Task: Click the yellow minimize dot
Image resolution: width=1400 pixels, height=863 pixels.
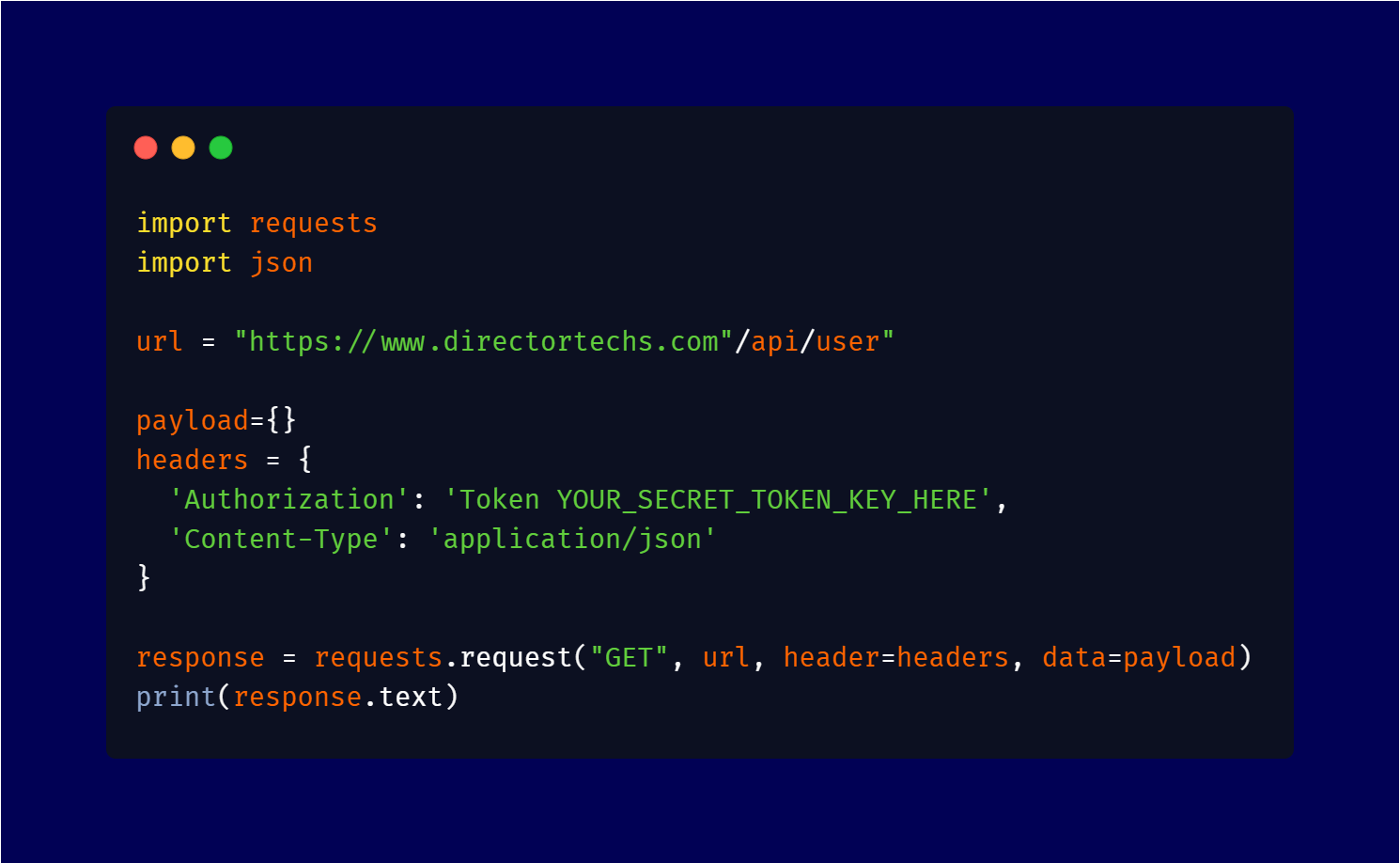Action: click(x=183, y=148)
